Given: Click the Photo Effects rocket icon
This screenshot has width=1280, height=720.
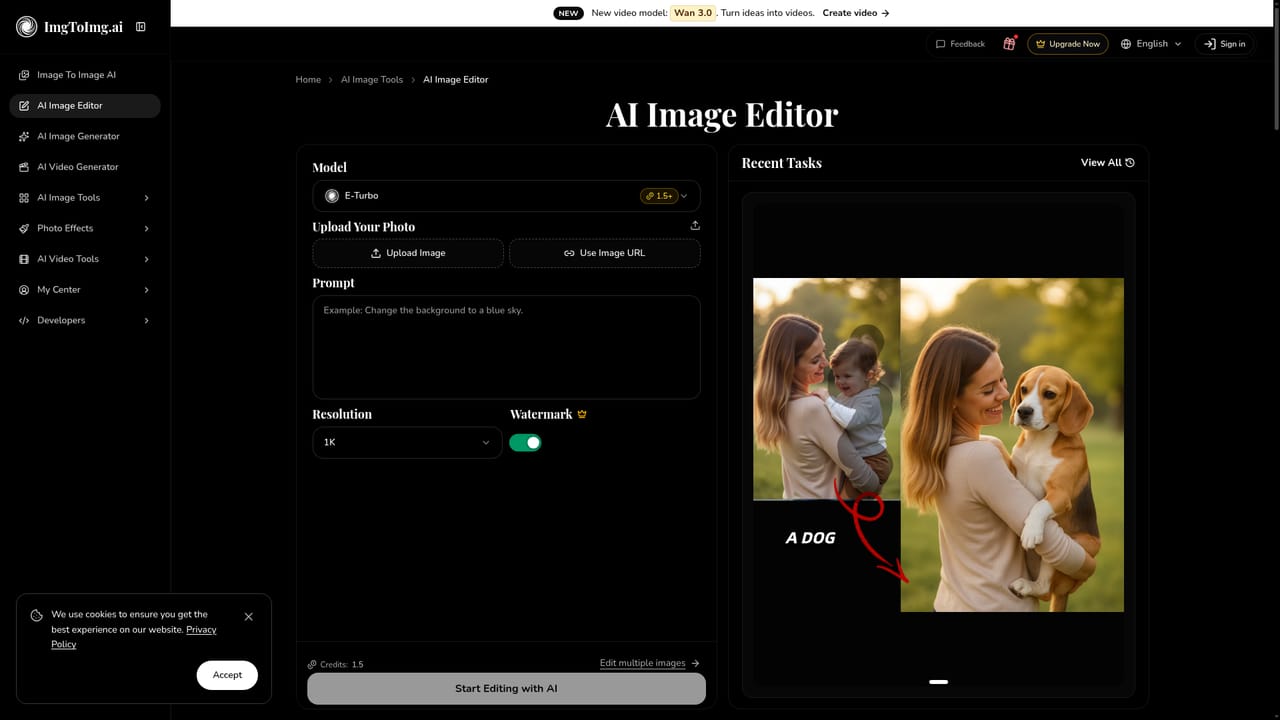Looking at the screenshot, I should coord(24,228).
